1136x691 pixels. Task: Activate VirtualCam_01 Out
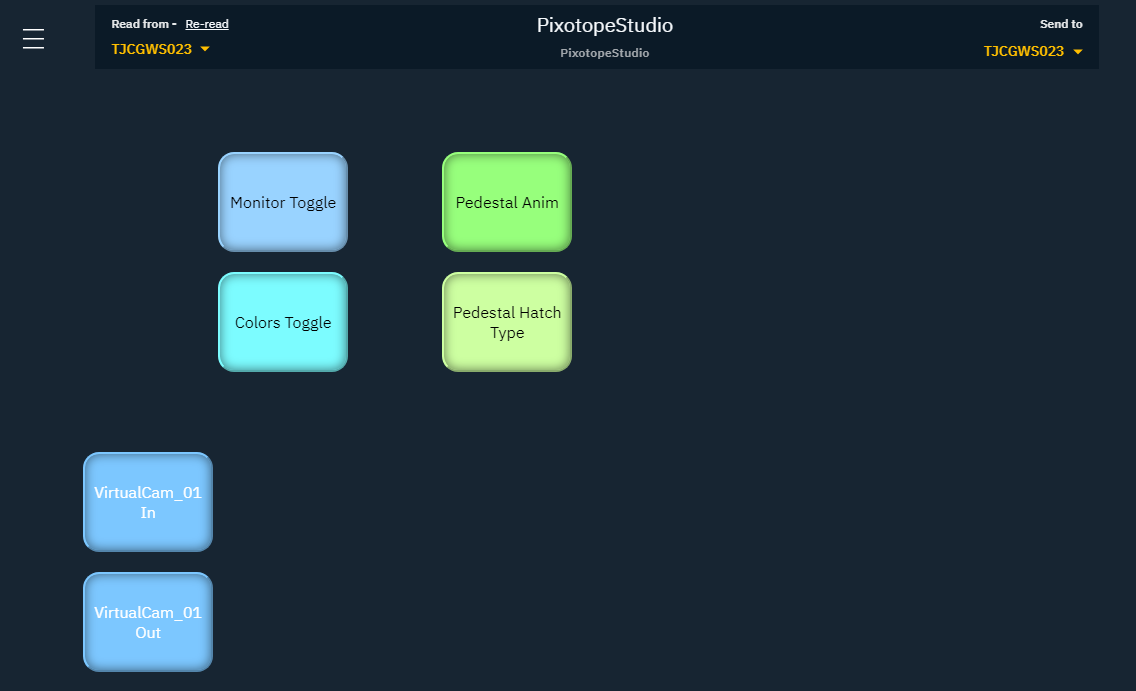point(148,622)
